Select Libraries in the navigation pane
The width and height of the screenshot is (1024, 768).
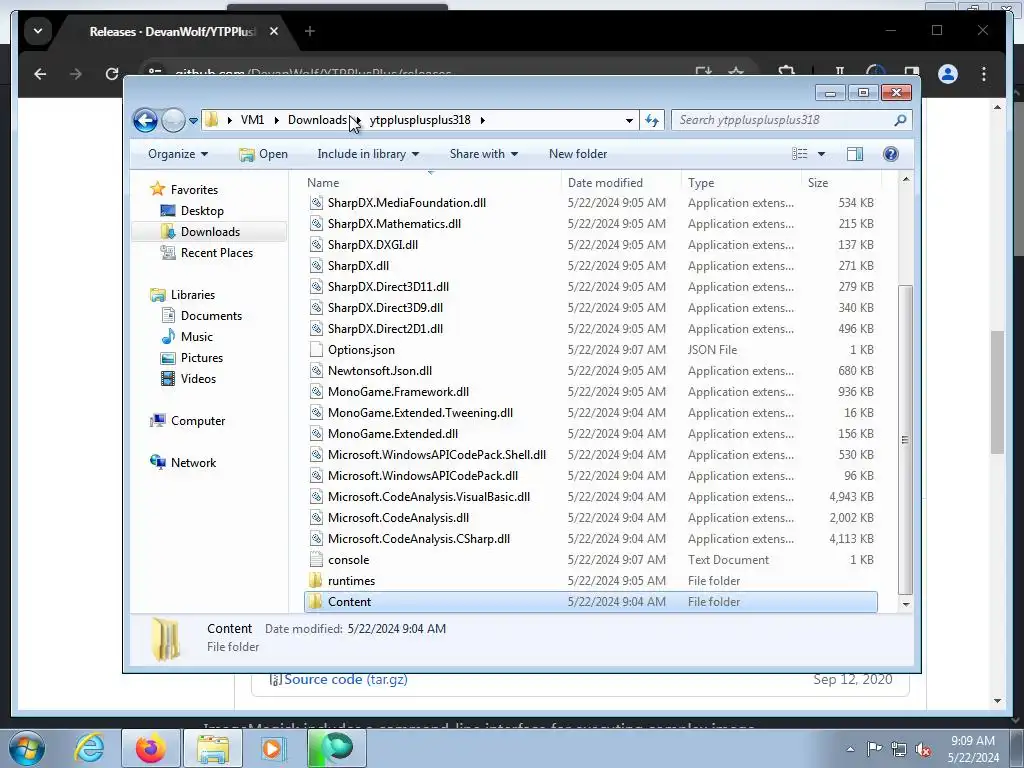coord(193,295)
